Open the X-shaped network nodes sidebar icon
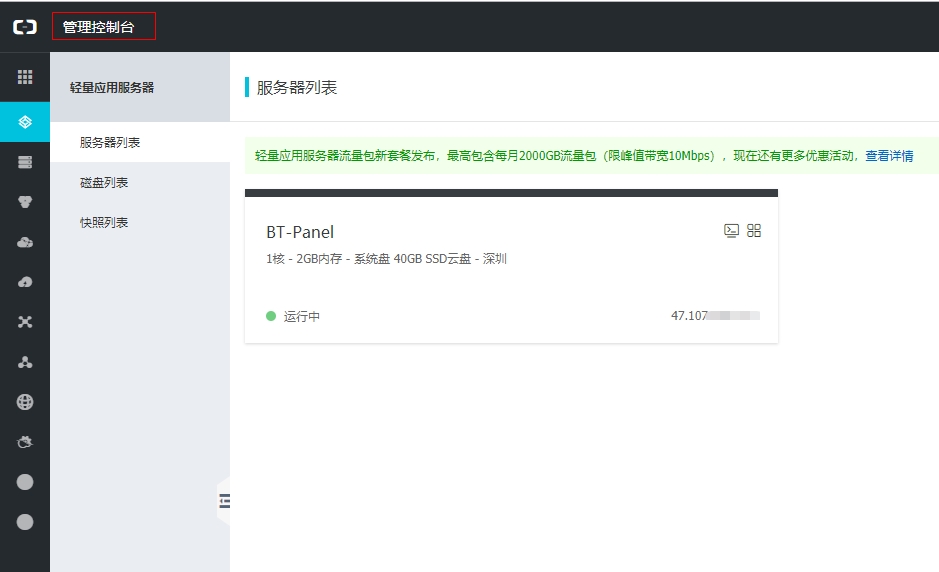The width and height of the screenshot is (939, 572). tap(25, 322)
